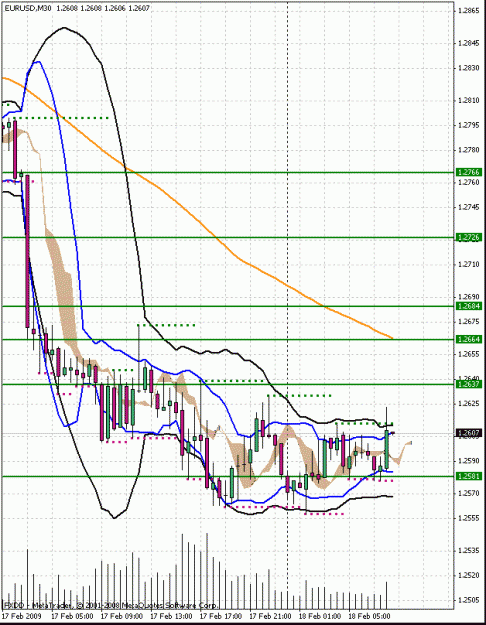Select the green 1.2581 level price label
The height and width of the screenshot is (625, 486).
pos(470,476)
